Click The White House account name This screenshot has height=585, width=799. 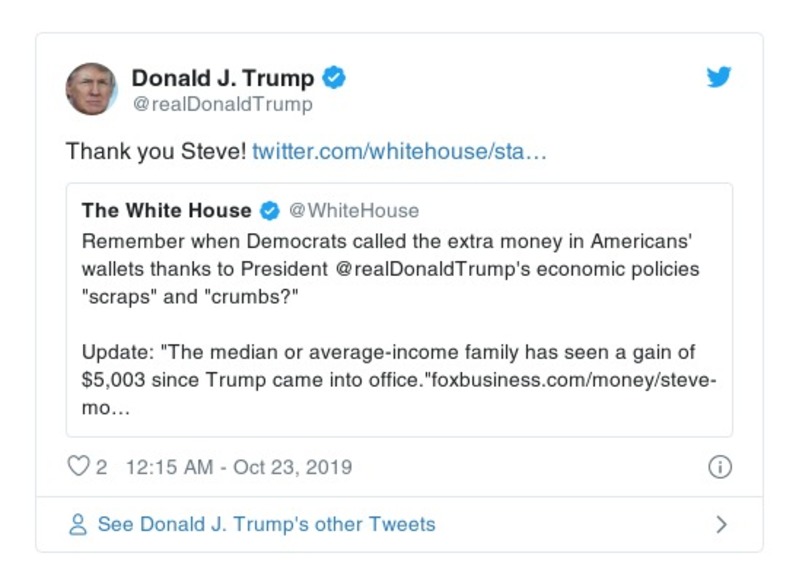166,210
